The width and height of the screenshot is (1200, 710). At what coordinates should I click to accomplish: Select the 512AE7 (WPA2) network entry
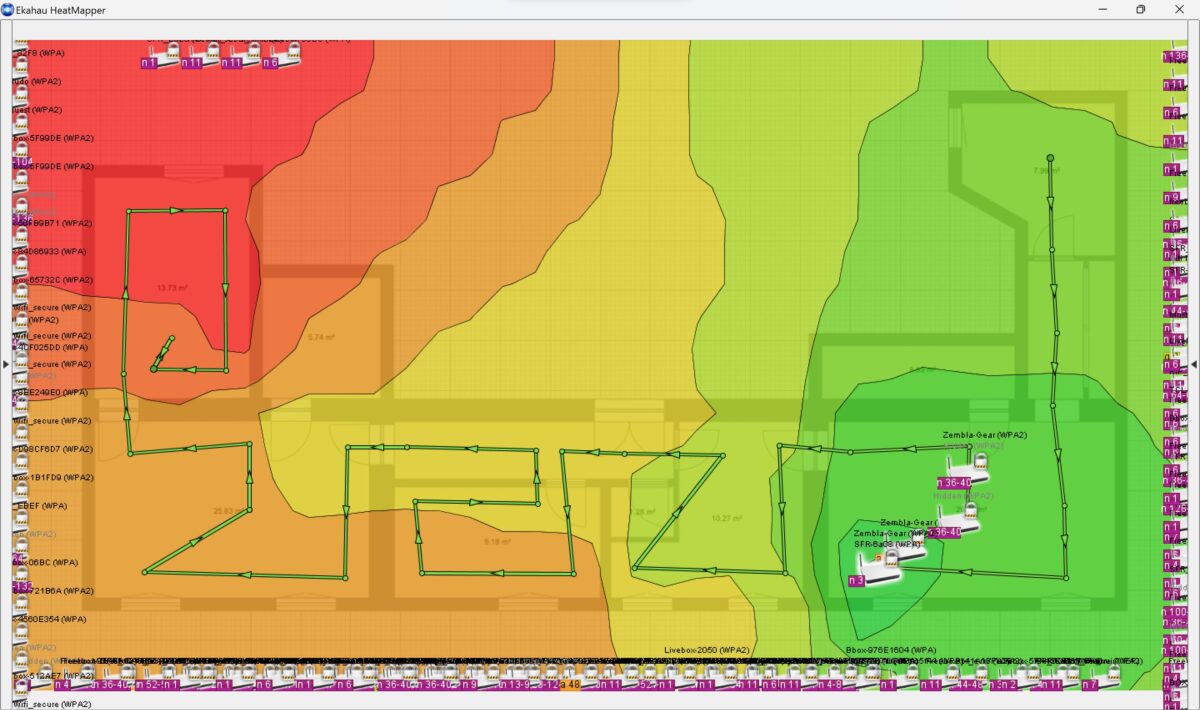(x=52, y=676)
